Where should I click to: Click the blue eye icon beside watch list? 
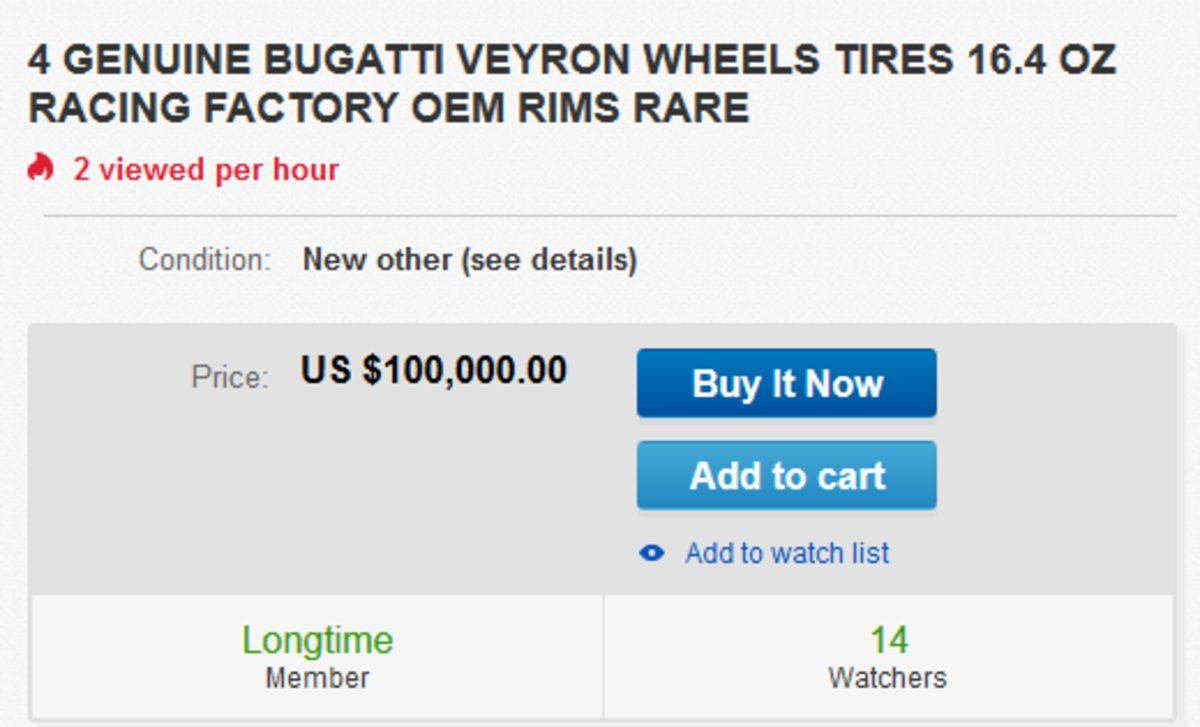pyautogui.click(x=651, y=552)
